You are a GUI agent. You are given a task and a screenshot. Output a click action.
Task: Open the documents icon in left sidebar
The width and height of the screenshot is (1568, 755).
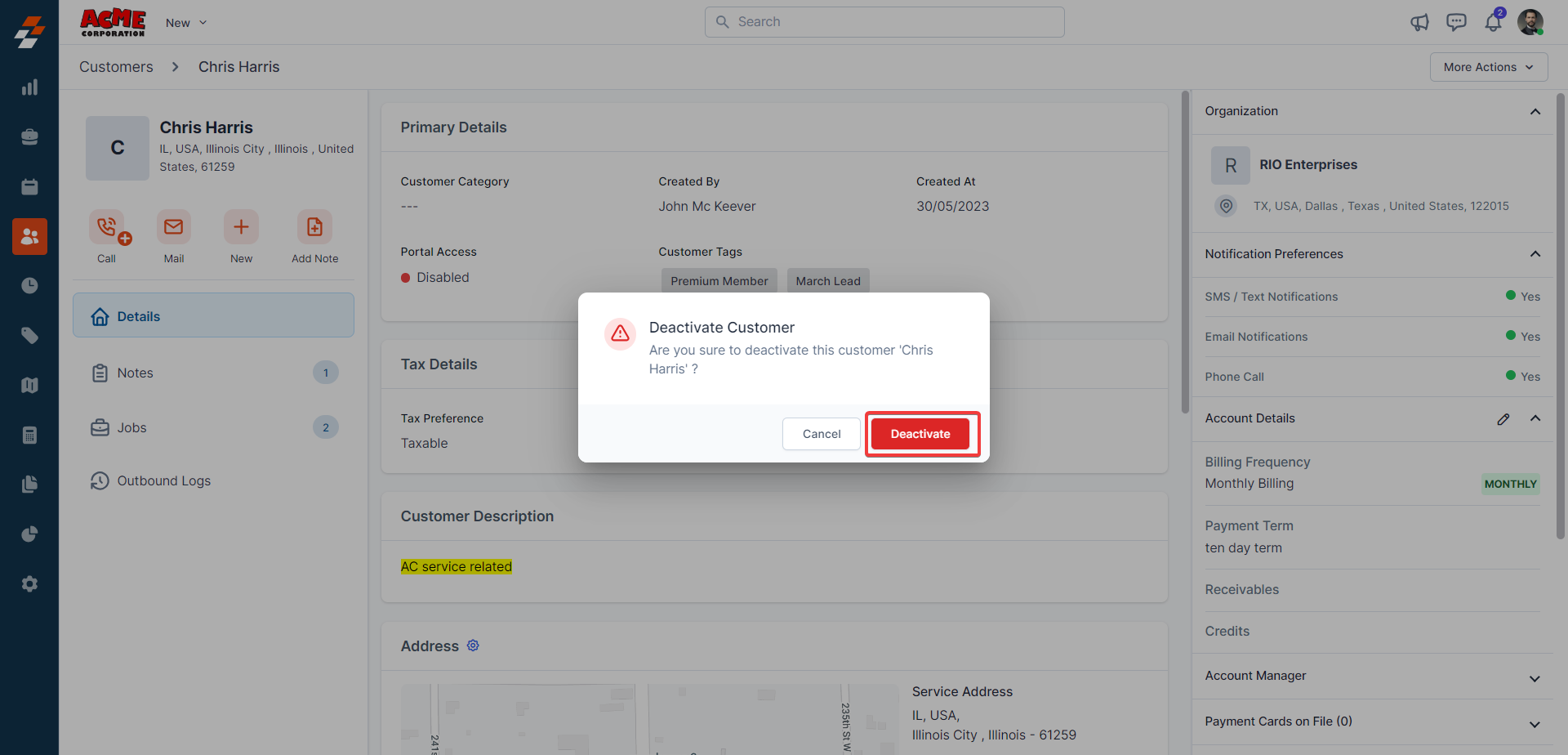29,485
